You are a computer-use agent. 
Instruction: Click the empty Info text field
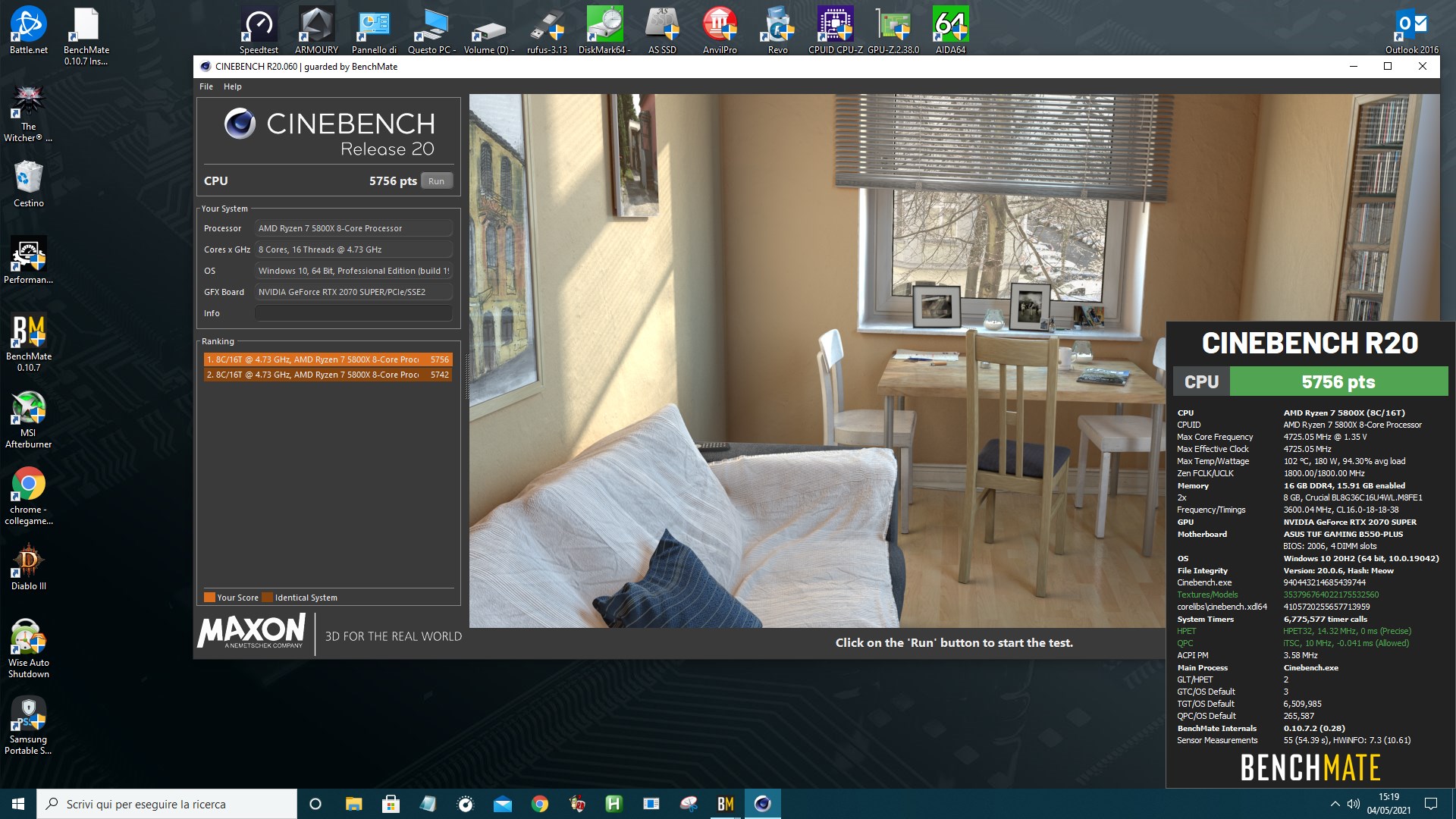pyautogui.click(x=353, y=313)
